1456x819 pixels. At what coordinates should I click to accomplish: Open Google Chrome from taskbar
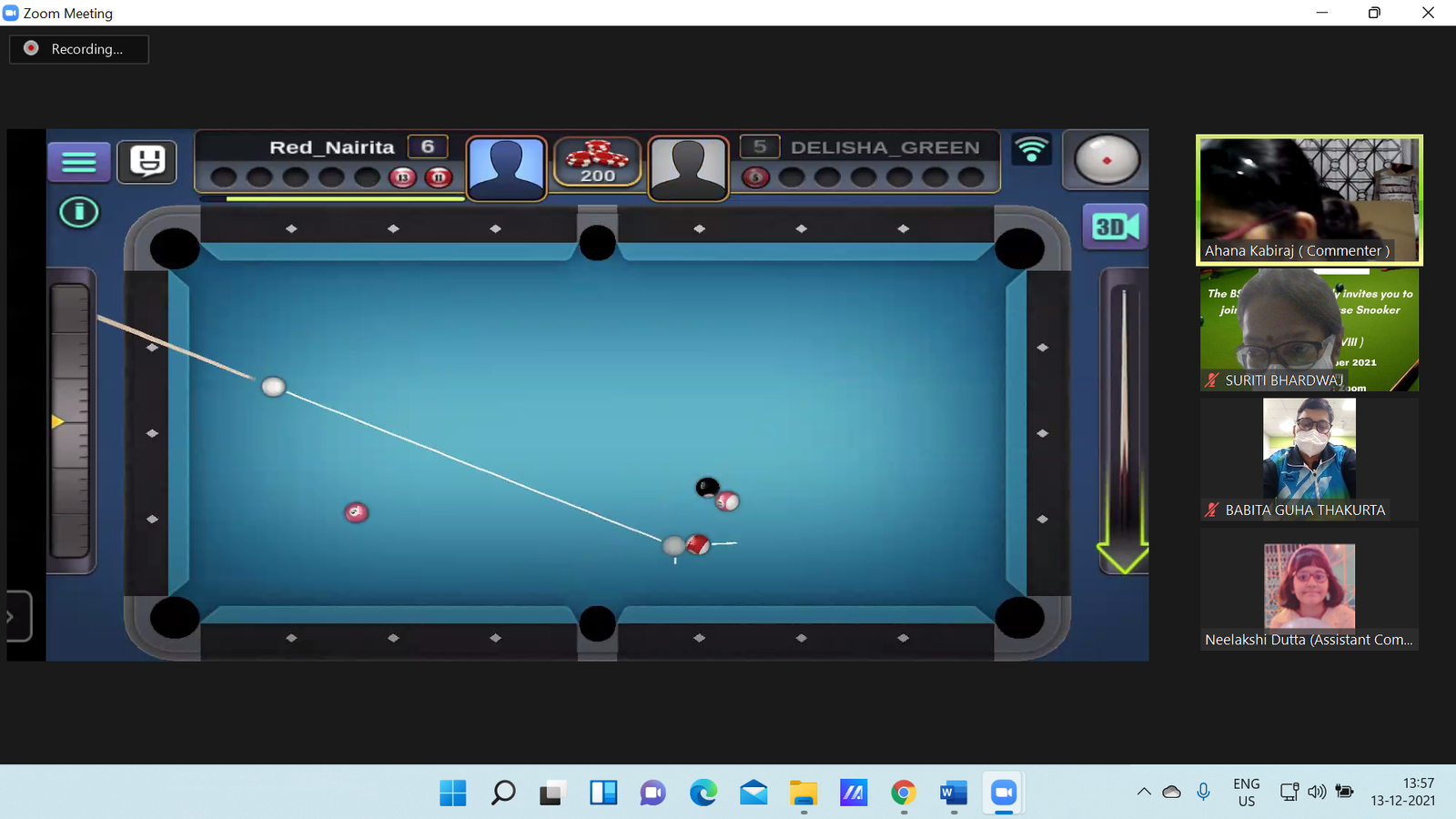(x=903, y=794)
